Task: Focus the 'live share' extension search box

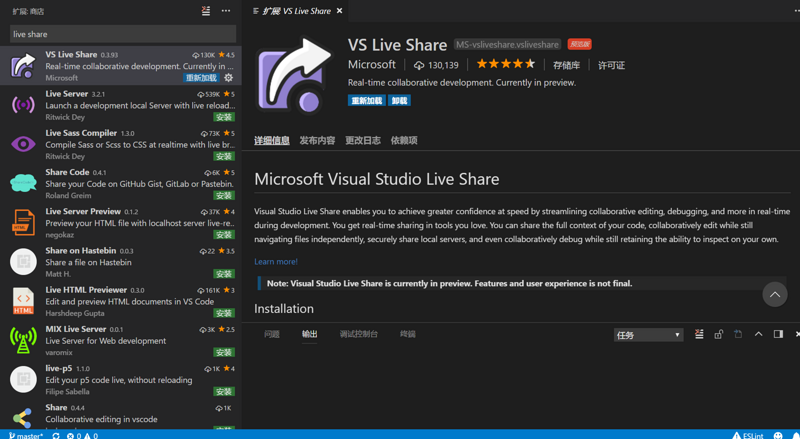Action: [x=123, y=34]
